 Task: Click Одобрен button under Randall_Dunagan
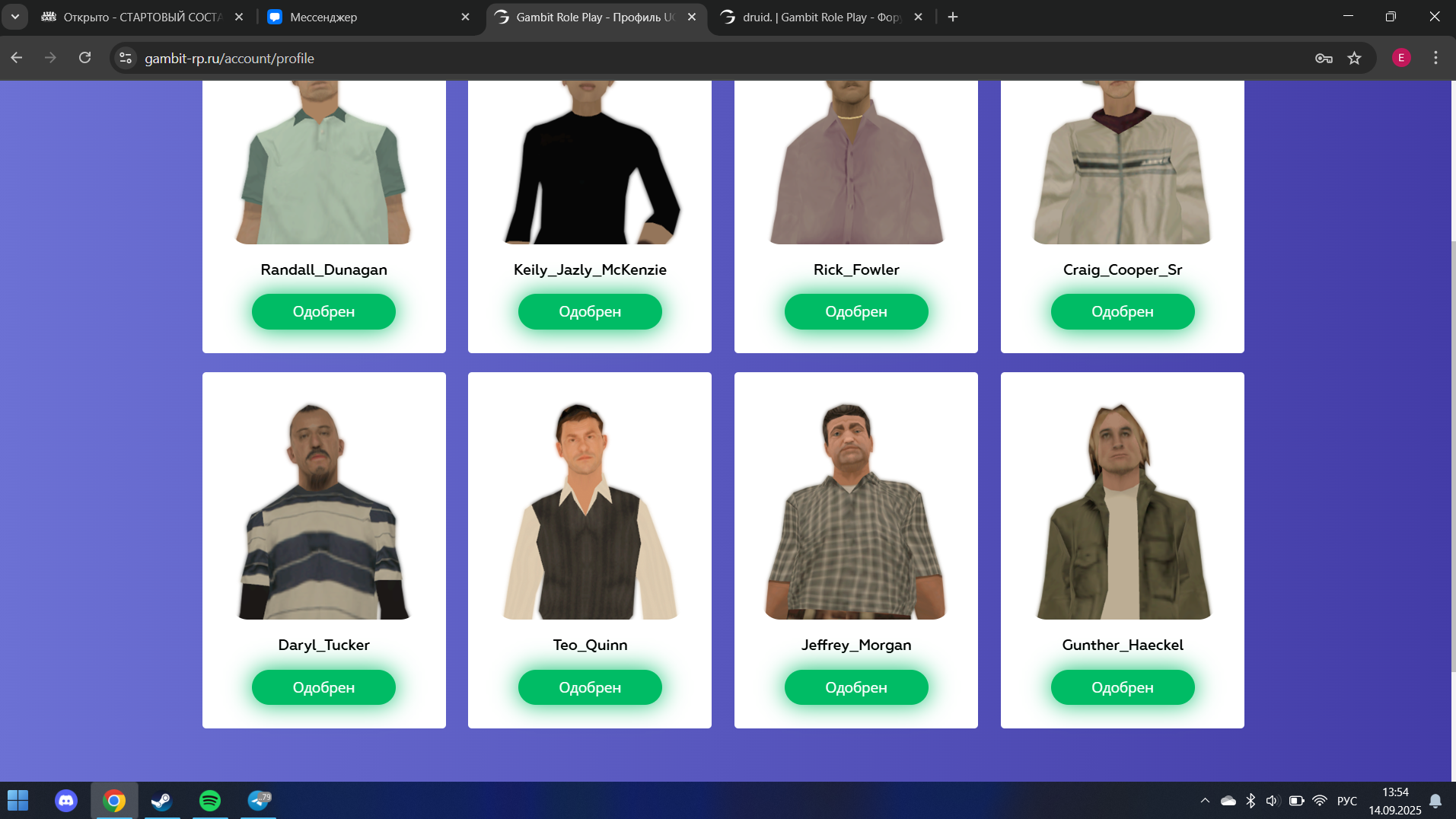point(323,311)
